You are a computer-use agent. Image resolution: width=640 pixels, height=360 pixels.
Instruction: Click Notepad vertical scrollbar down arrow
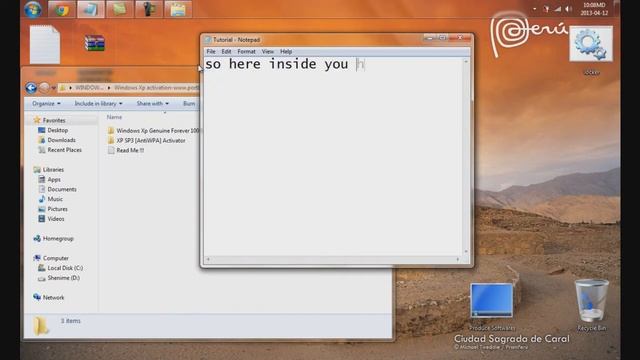(466, 251)
